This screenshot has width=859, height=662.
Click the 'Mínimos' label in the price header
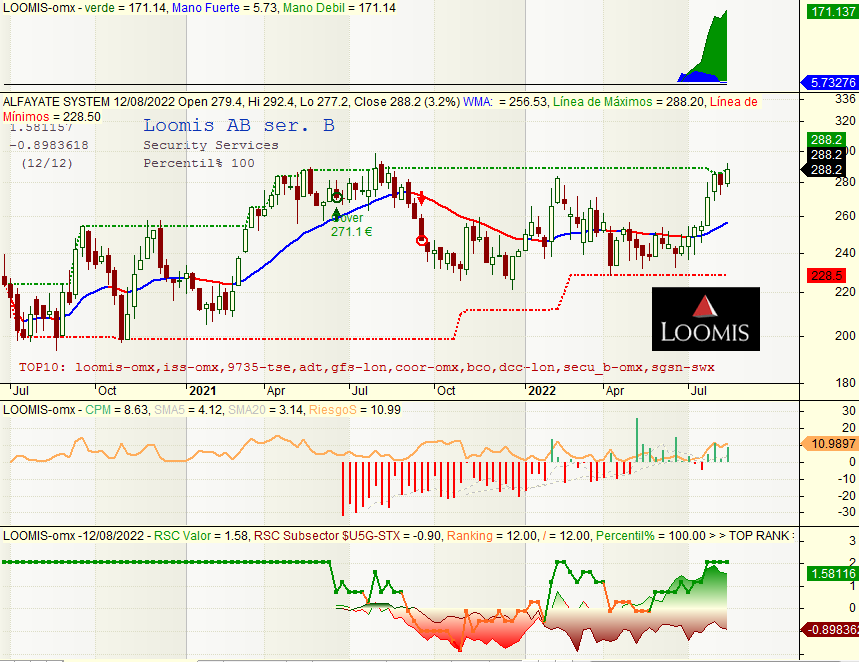(26, 117)
